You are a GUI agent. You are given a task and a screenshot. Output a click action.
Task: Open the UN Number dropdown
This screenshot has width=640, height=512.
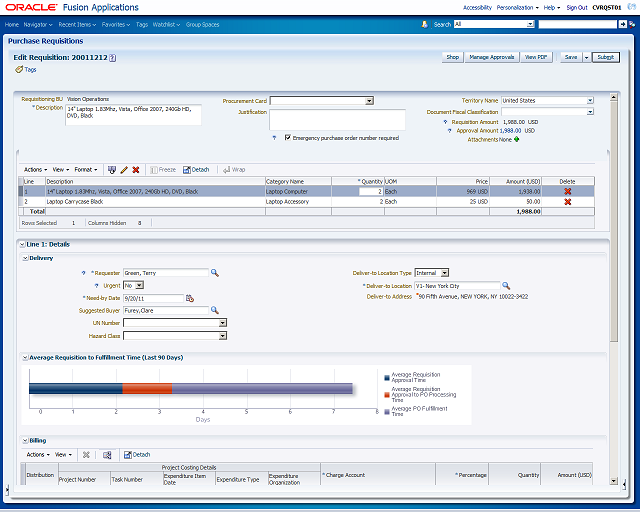(222, 323)
